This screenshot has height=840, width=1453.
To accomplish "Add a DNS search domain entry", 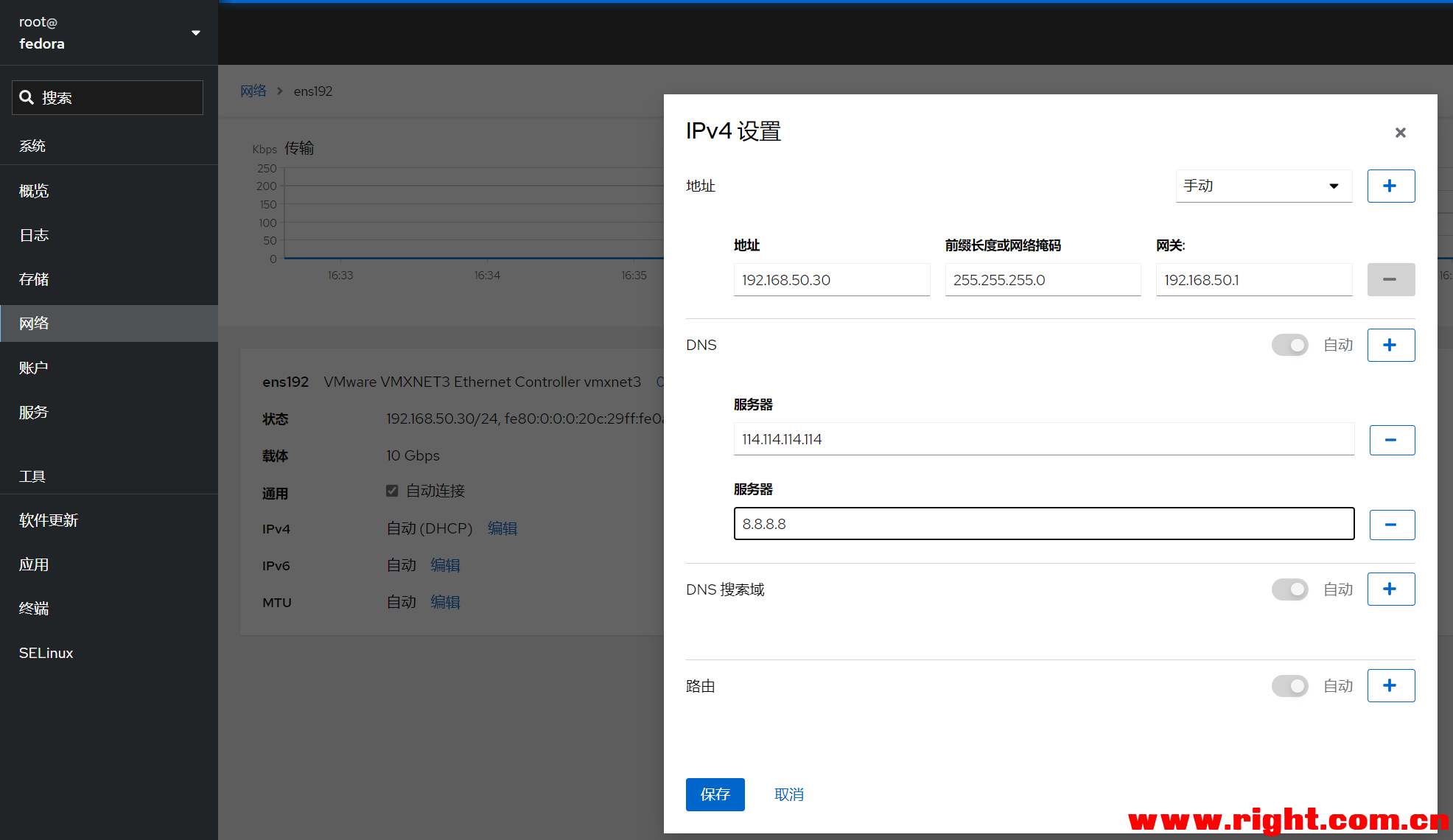I will [1390, 589].
